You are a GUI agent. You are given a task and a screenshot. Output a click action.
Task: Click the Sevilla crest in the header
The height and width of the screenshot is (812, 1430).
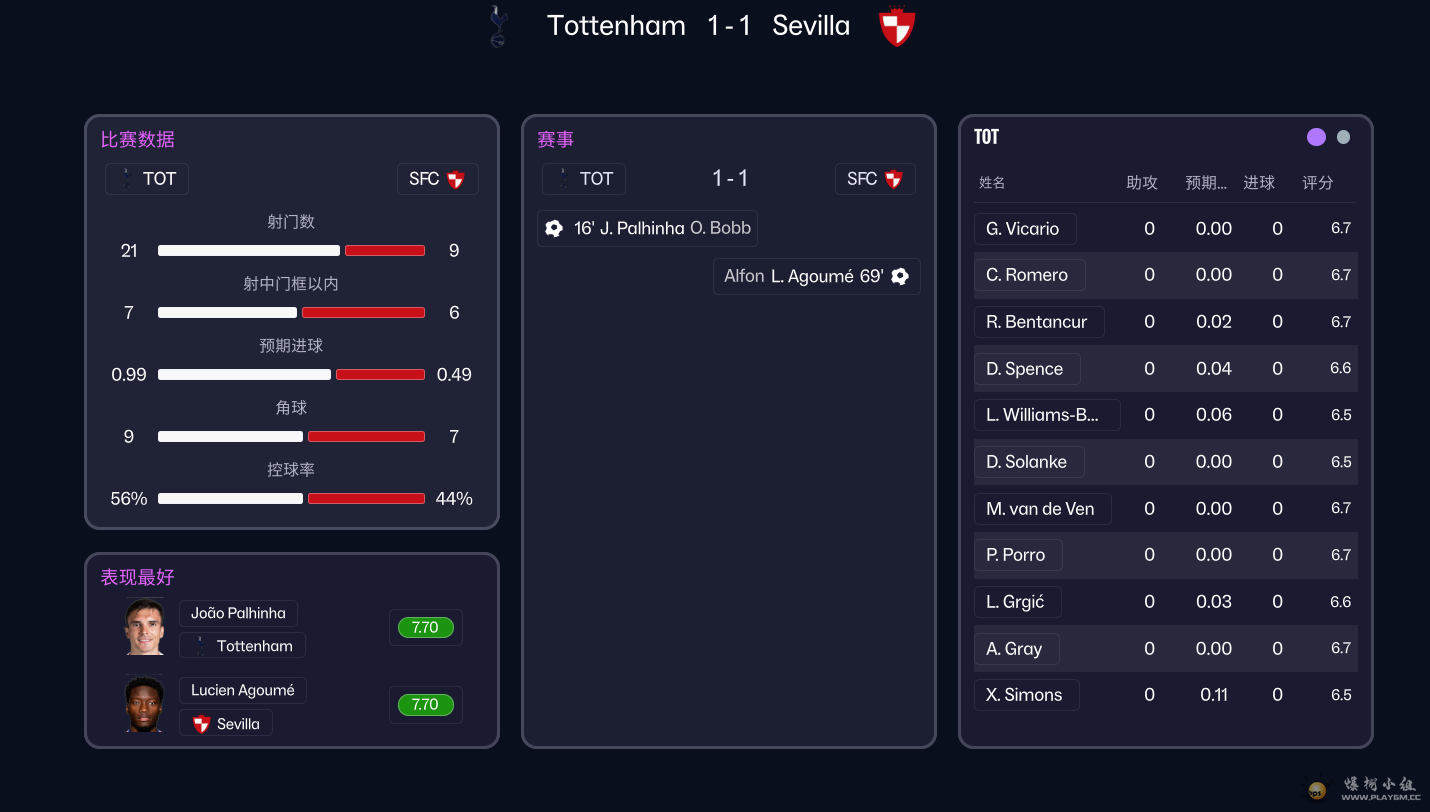tap(896, 27)
